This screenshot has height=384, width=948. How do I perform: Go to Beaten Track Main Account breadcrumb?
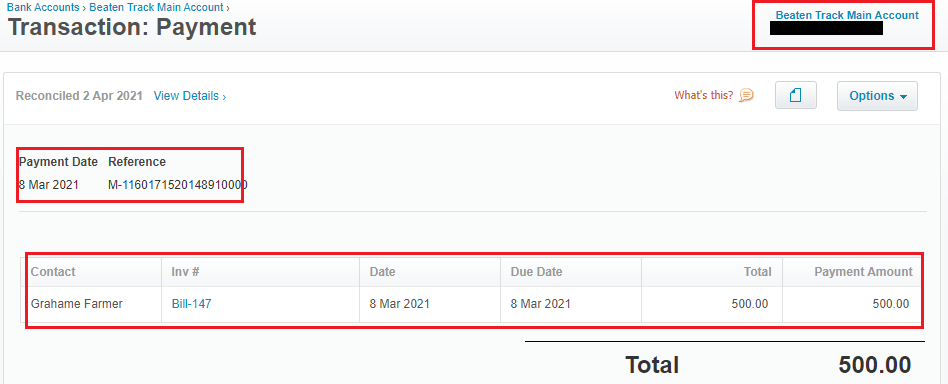pyautogui.click(x=156, y=7)
